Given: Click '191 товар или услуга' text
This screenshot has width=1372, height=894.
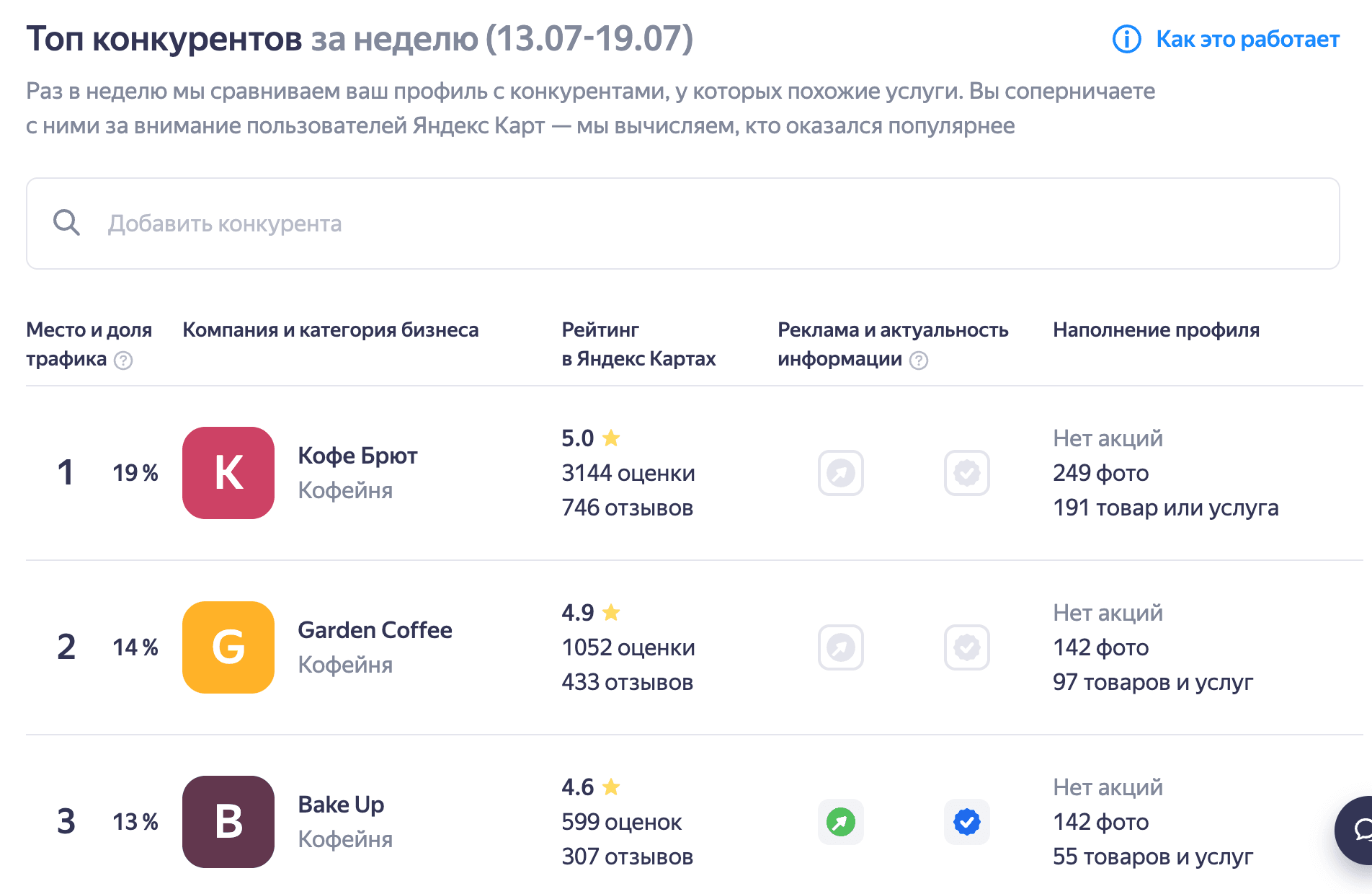Looking at the screenshot, I should coord(1165,508).
